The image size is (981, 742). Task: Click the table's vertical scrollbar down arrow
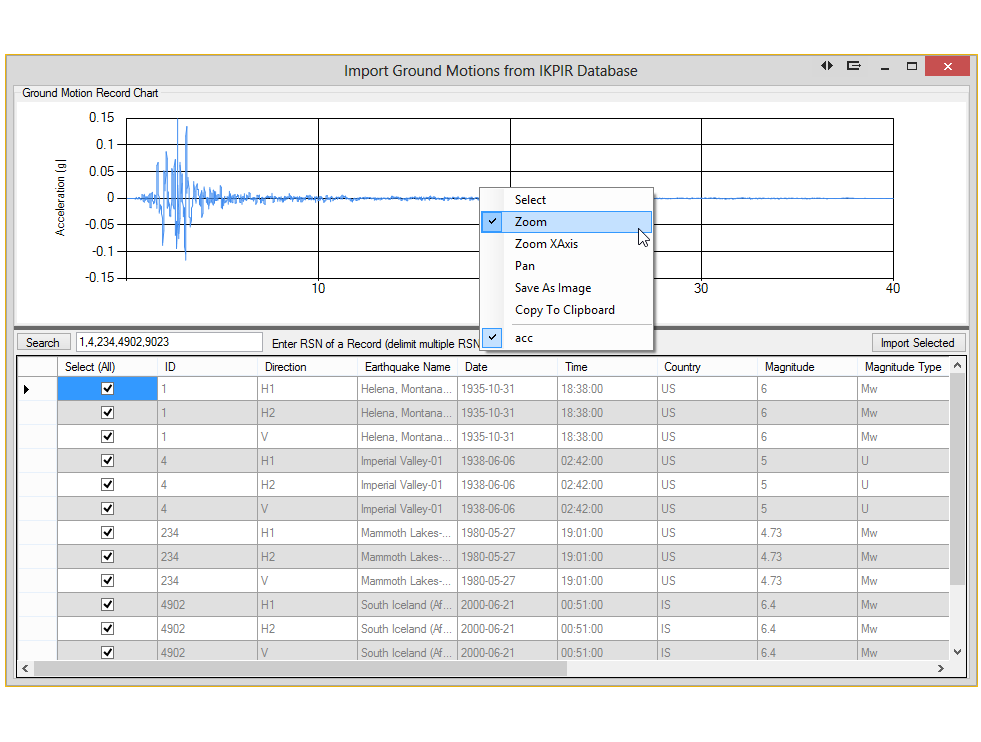pyautogui.click(x=957, y=651)
